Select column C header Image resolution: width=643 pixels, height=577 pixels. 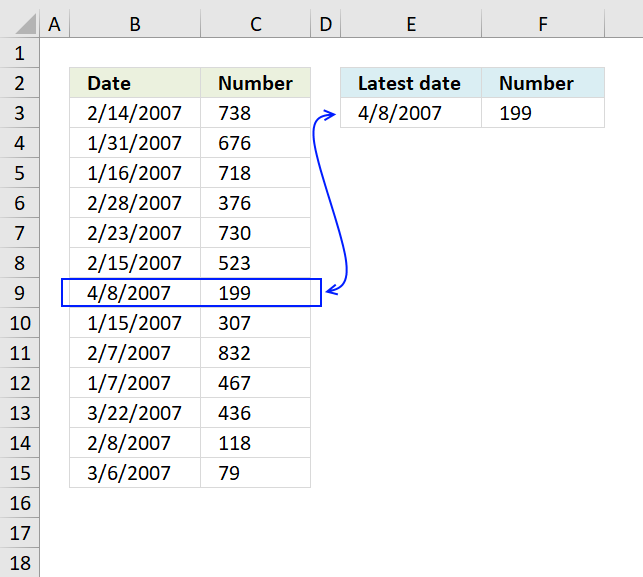(255, 24)
